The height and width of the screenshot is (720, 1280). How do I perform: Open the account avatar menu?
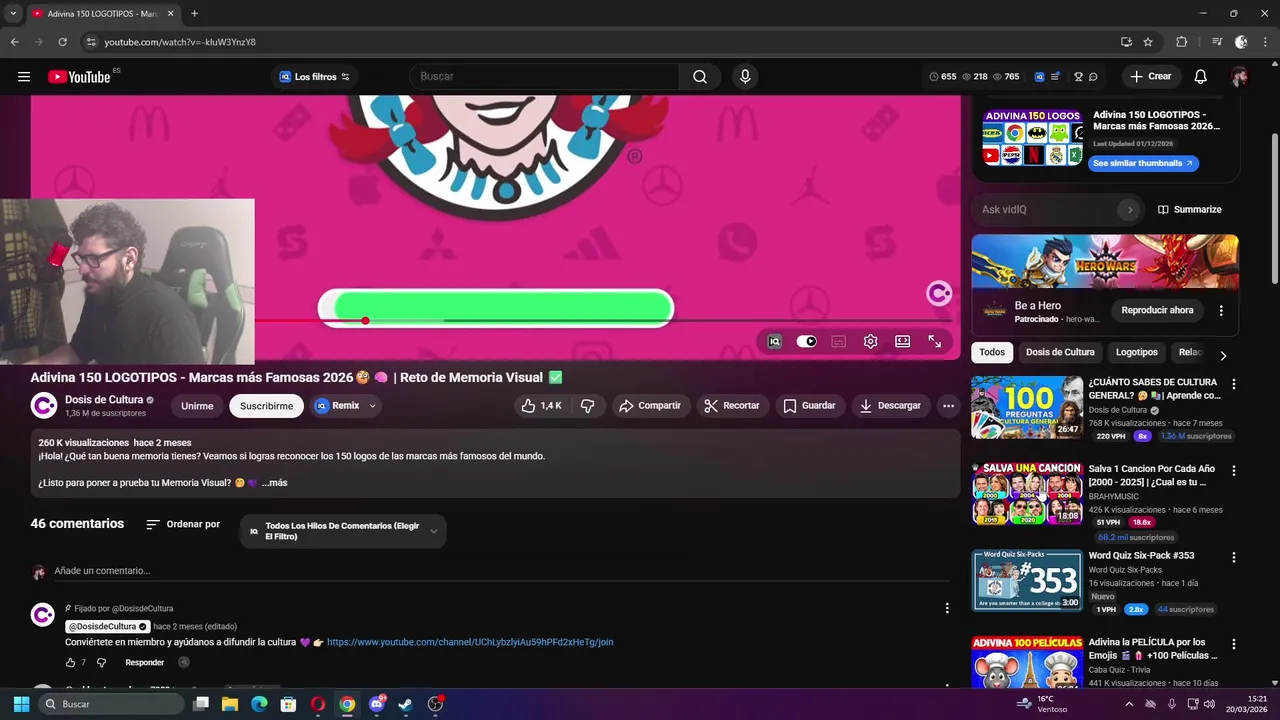point(1240,77)
